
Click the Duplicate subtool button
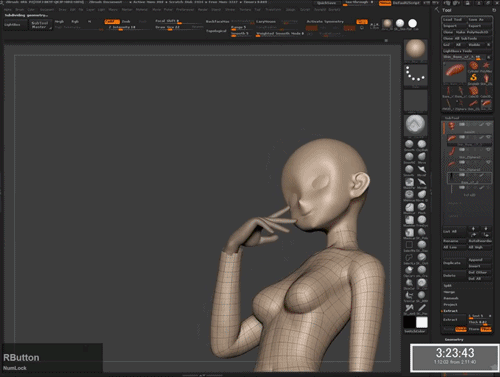(x=453, y=263)
